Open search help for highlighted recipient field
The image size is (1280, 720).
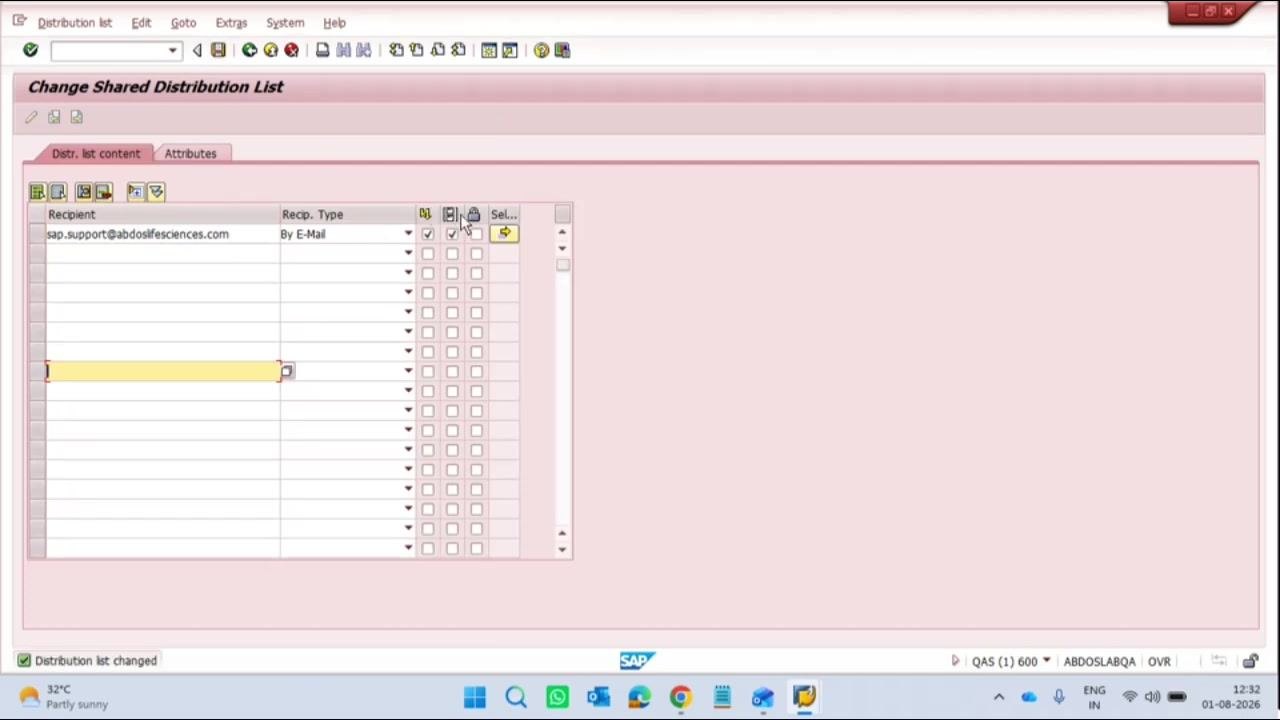point(287,371)
